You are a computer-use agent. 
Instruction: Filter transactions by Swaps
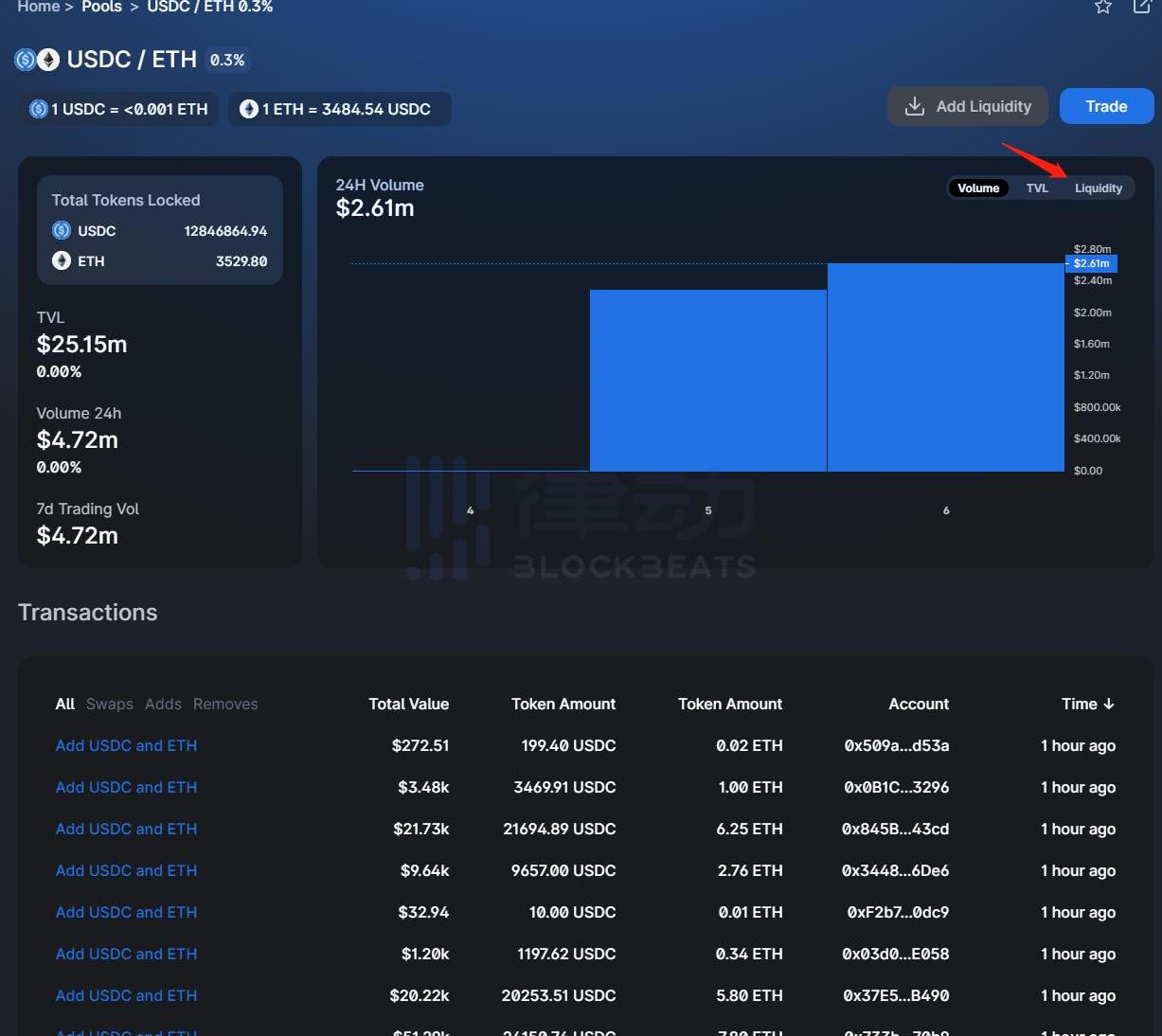tap(110, 704)
